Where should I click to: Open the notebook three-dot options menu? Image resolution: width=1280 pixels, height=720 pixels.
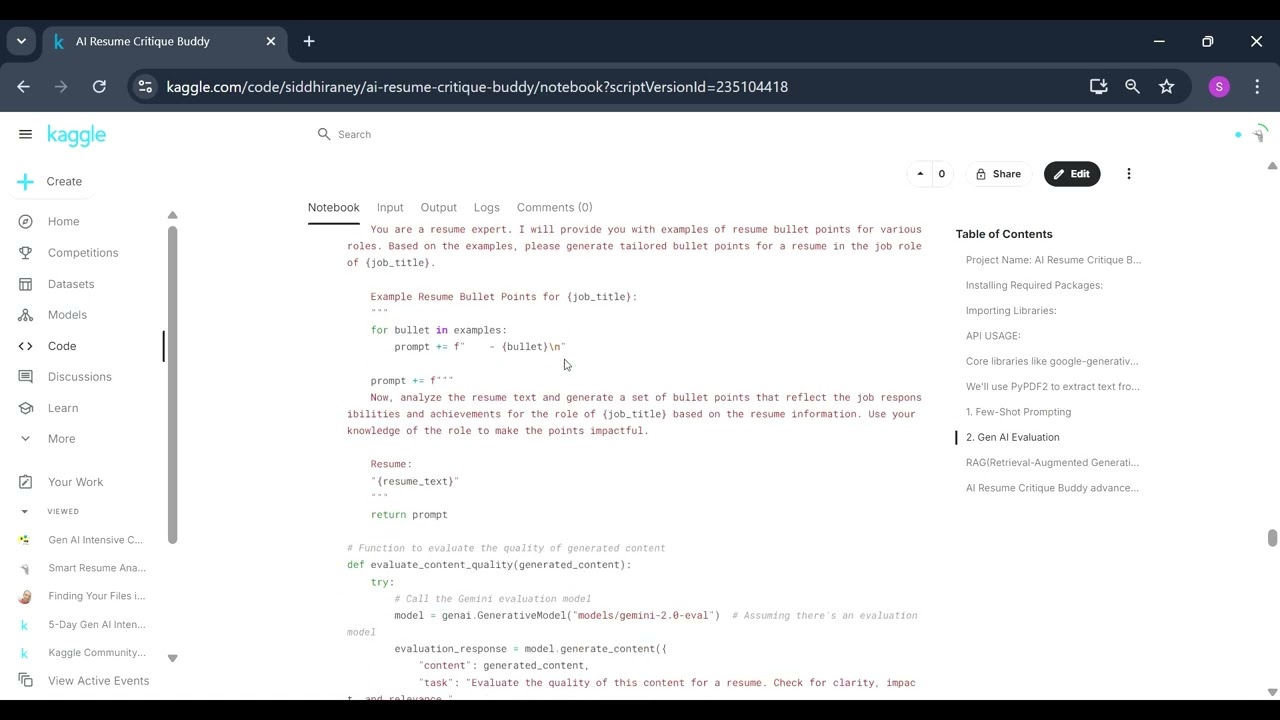(x=1129, y=174)
